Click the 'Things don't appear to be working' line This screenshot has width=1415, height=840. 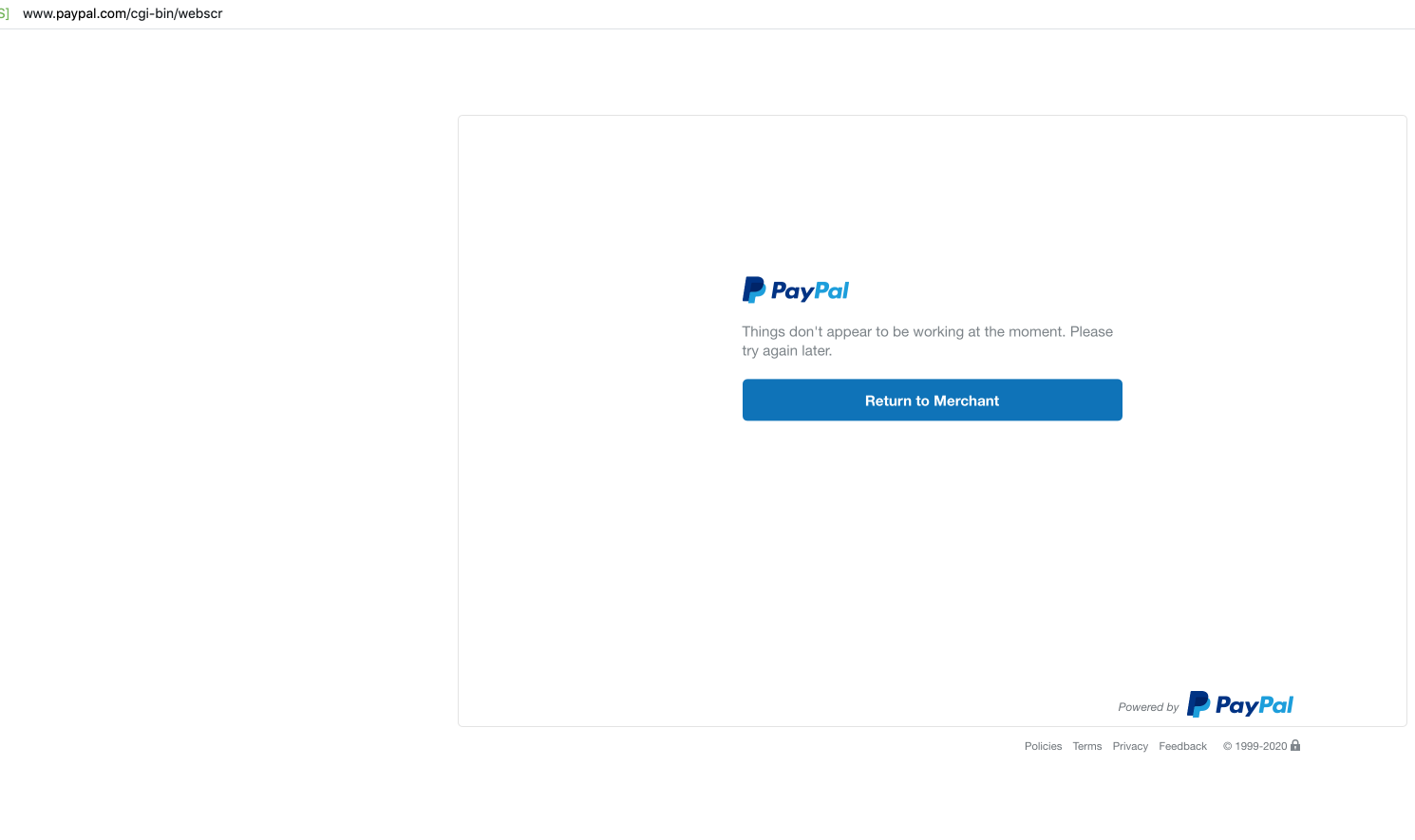click(x=927, y=331)
